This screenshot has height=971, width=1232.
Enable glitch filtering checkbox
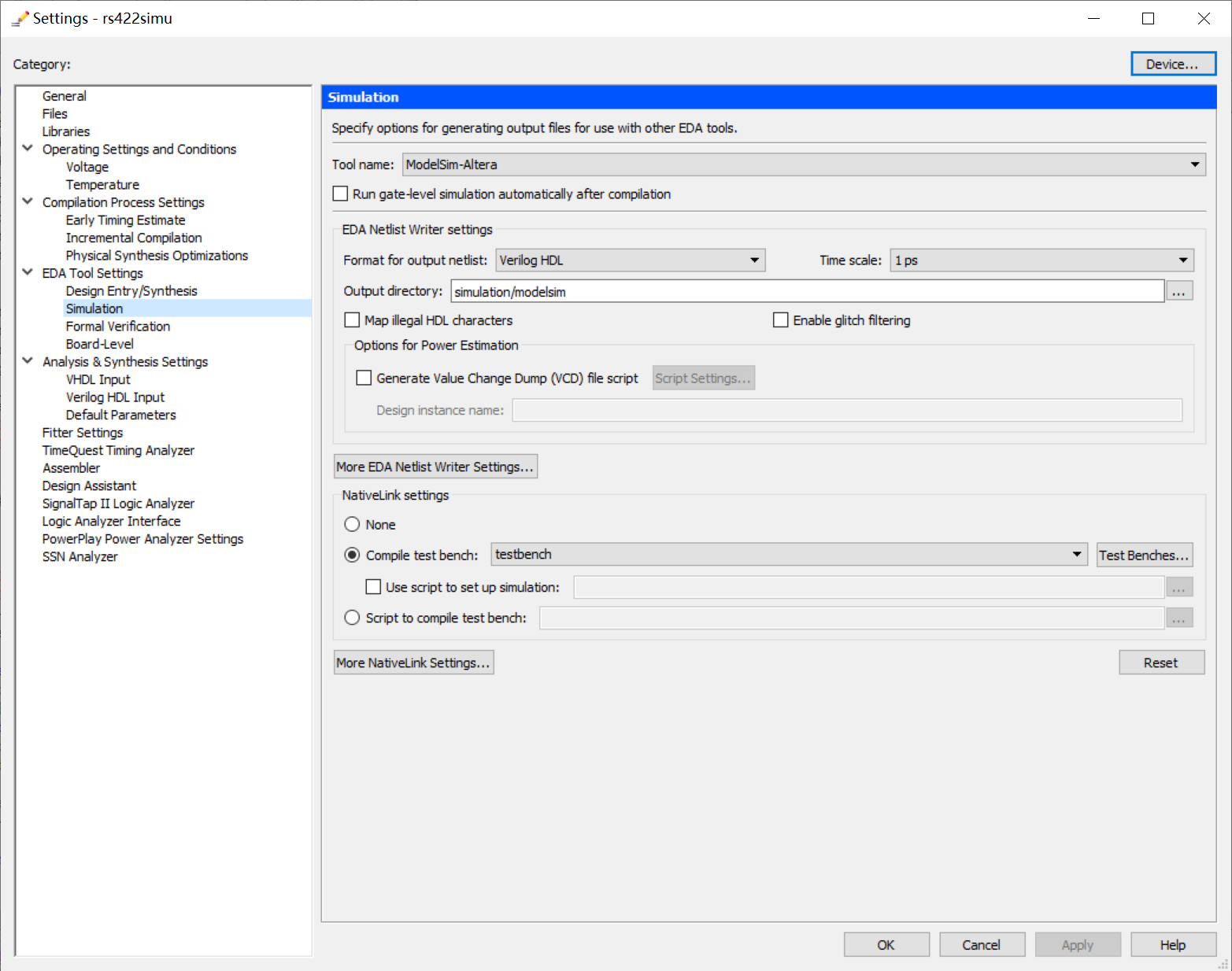click(780, 320)
